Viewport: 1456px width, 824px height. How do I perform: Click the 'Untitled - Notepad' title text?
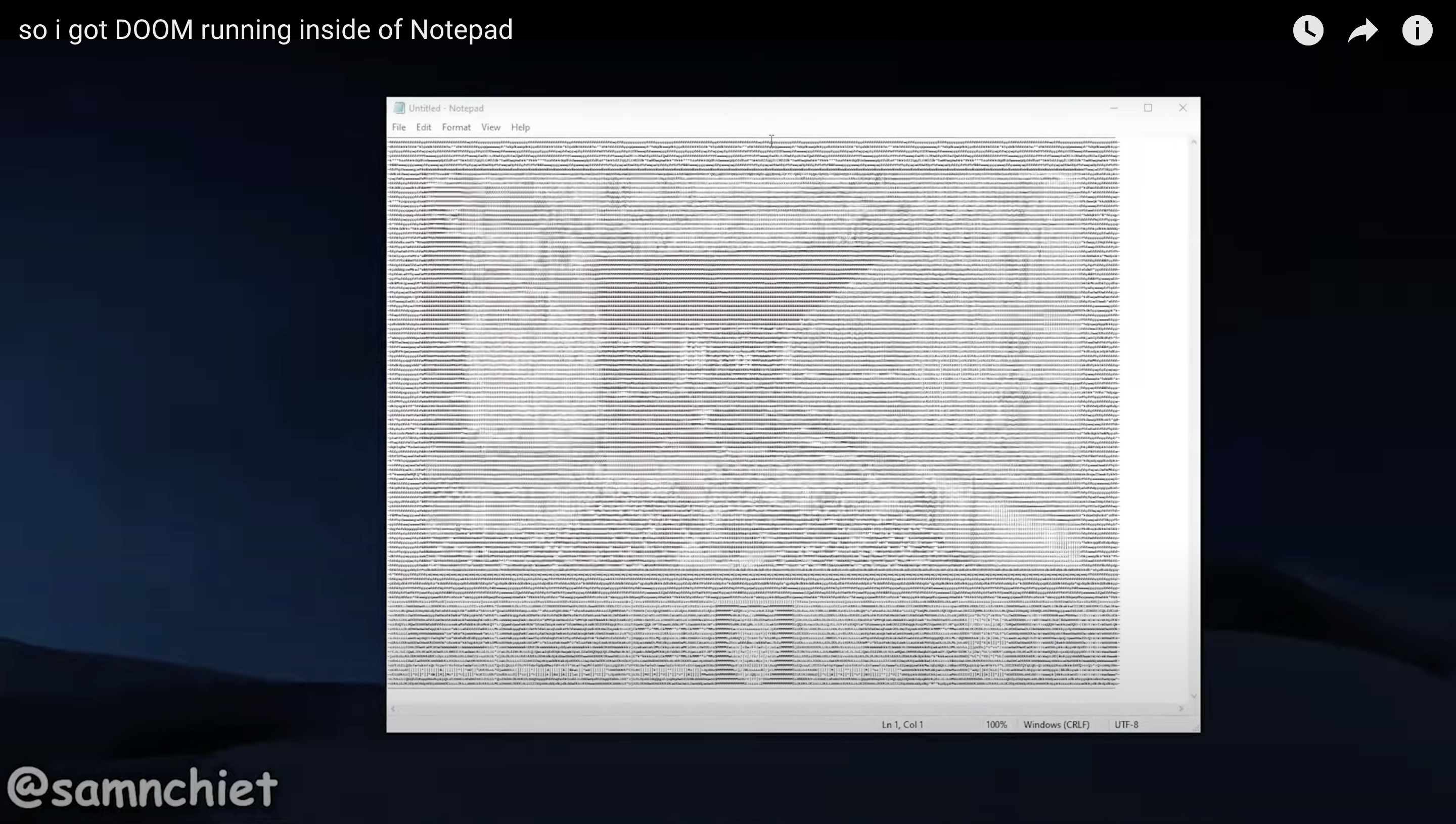446,108
